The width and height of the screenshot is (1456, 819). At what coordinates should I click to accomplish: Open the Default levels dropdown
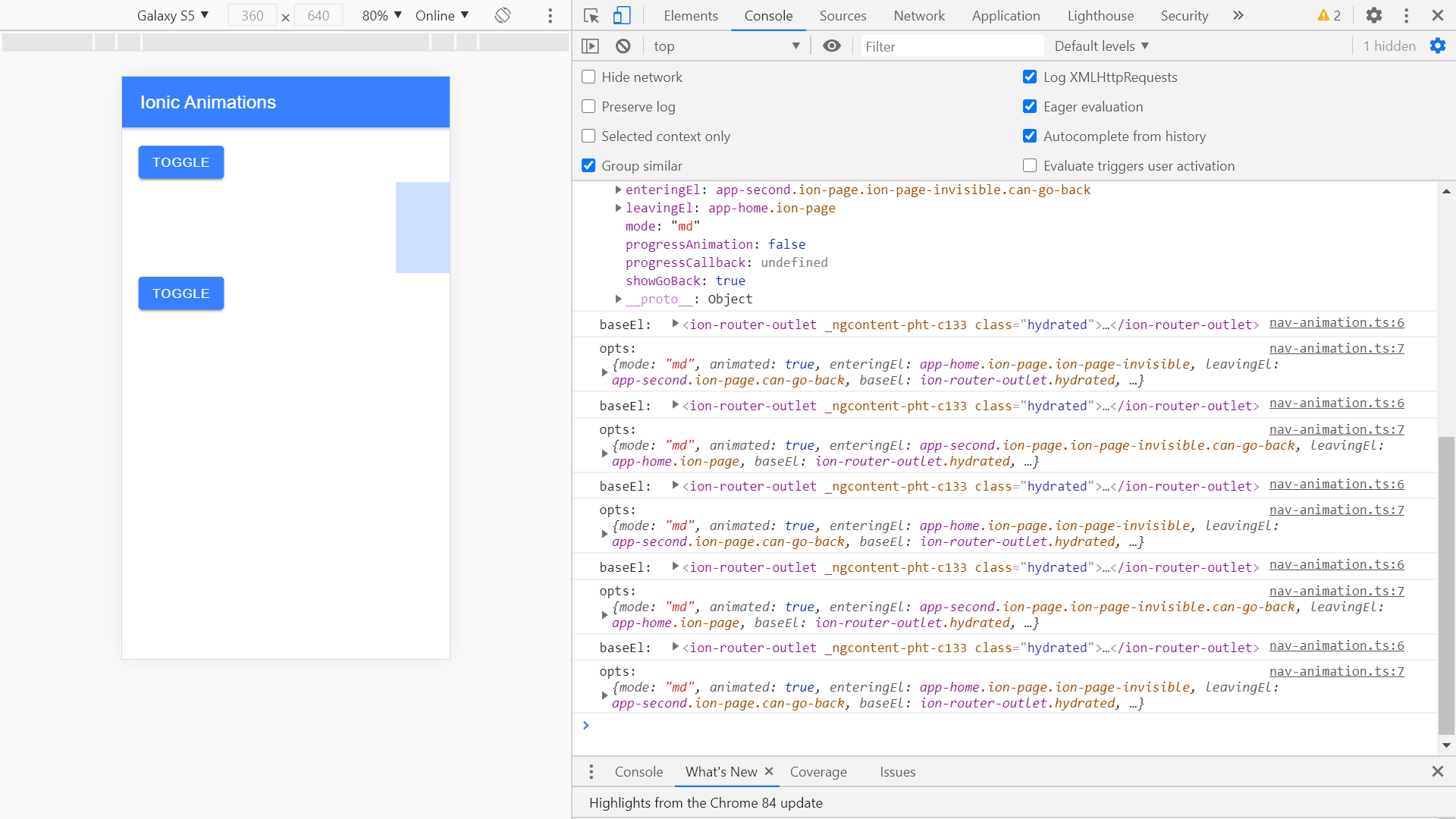click(x=1102, y=46)
